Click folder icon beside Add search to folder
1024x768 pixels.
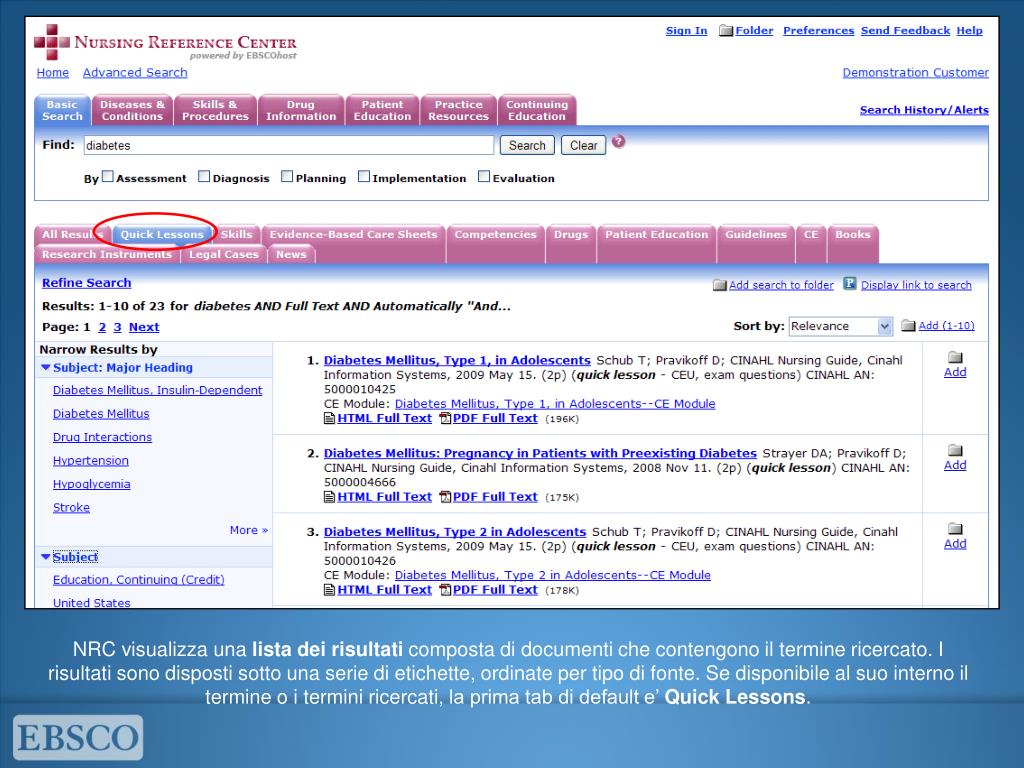pyautogui.click(x=720, y=285)
